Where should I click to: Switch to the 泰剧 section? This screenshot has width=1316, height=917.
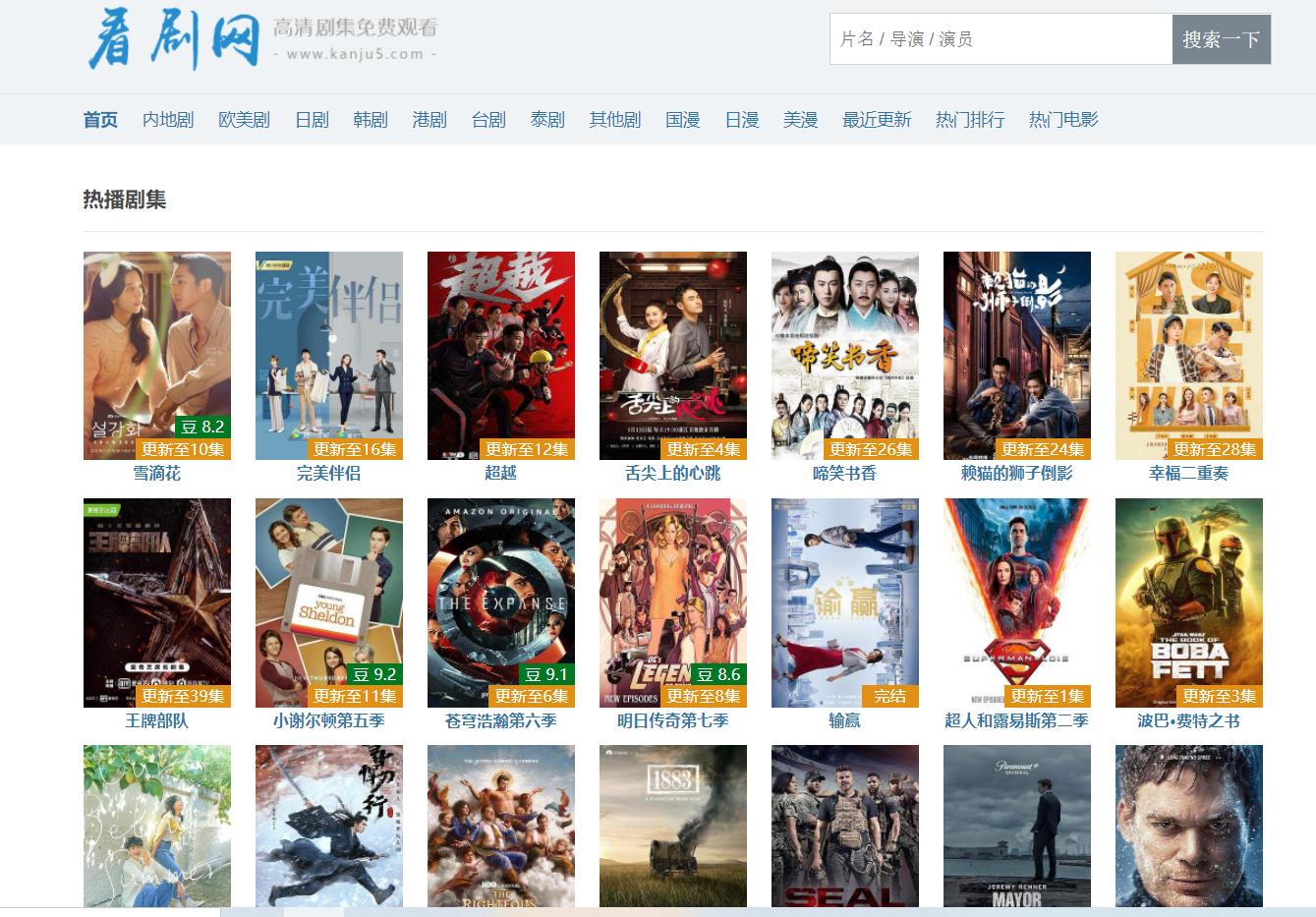pyautogui.click(x=547, y=120)
